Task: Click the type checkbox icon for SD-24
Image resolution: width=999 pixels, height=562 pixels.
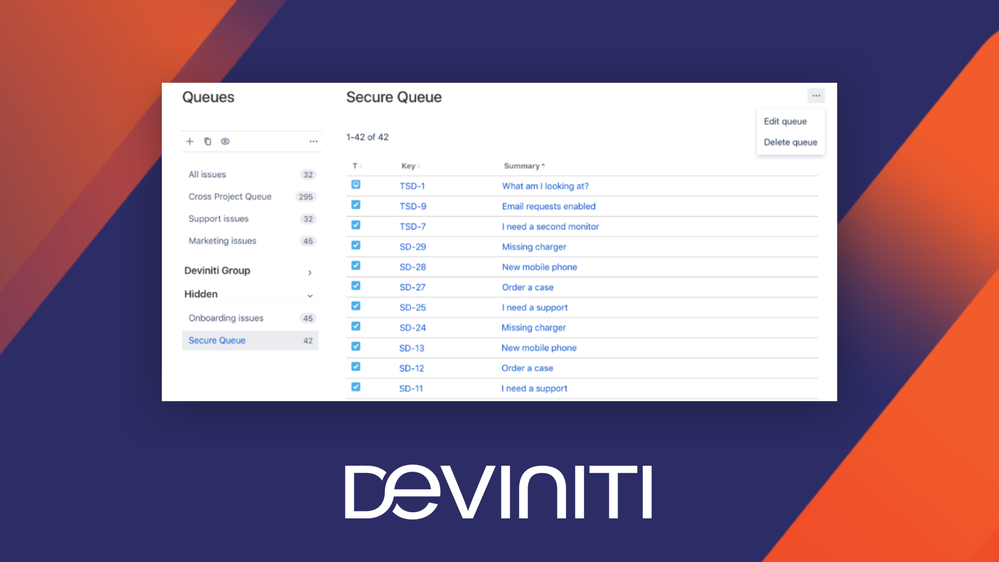Action: [x=356, y=326]
